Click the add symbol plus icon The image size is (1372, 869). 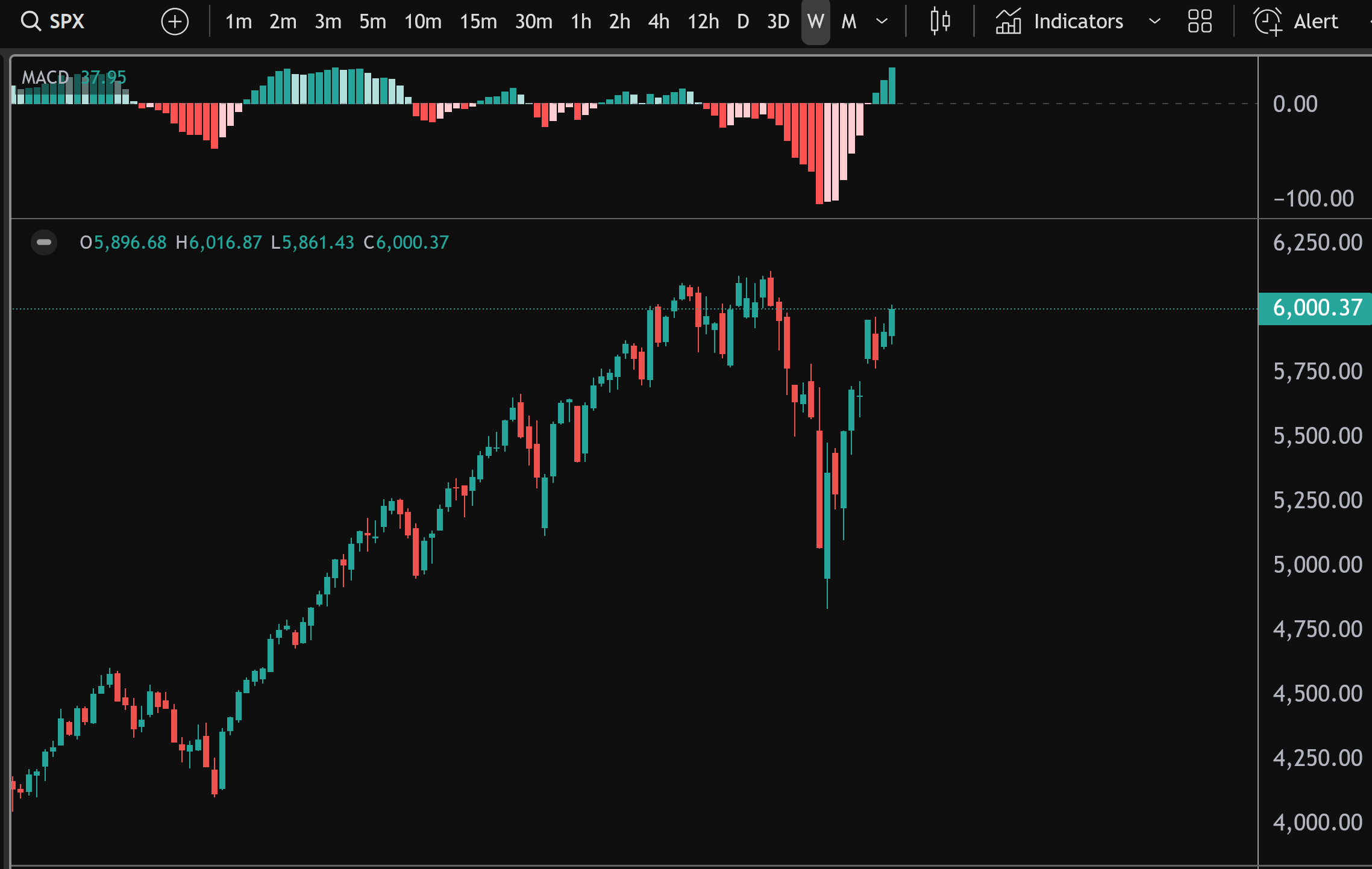coord(175,22)
